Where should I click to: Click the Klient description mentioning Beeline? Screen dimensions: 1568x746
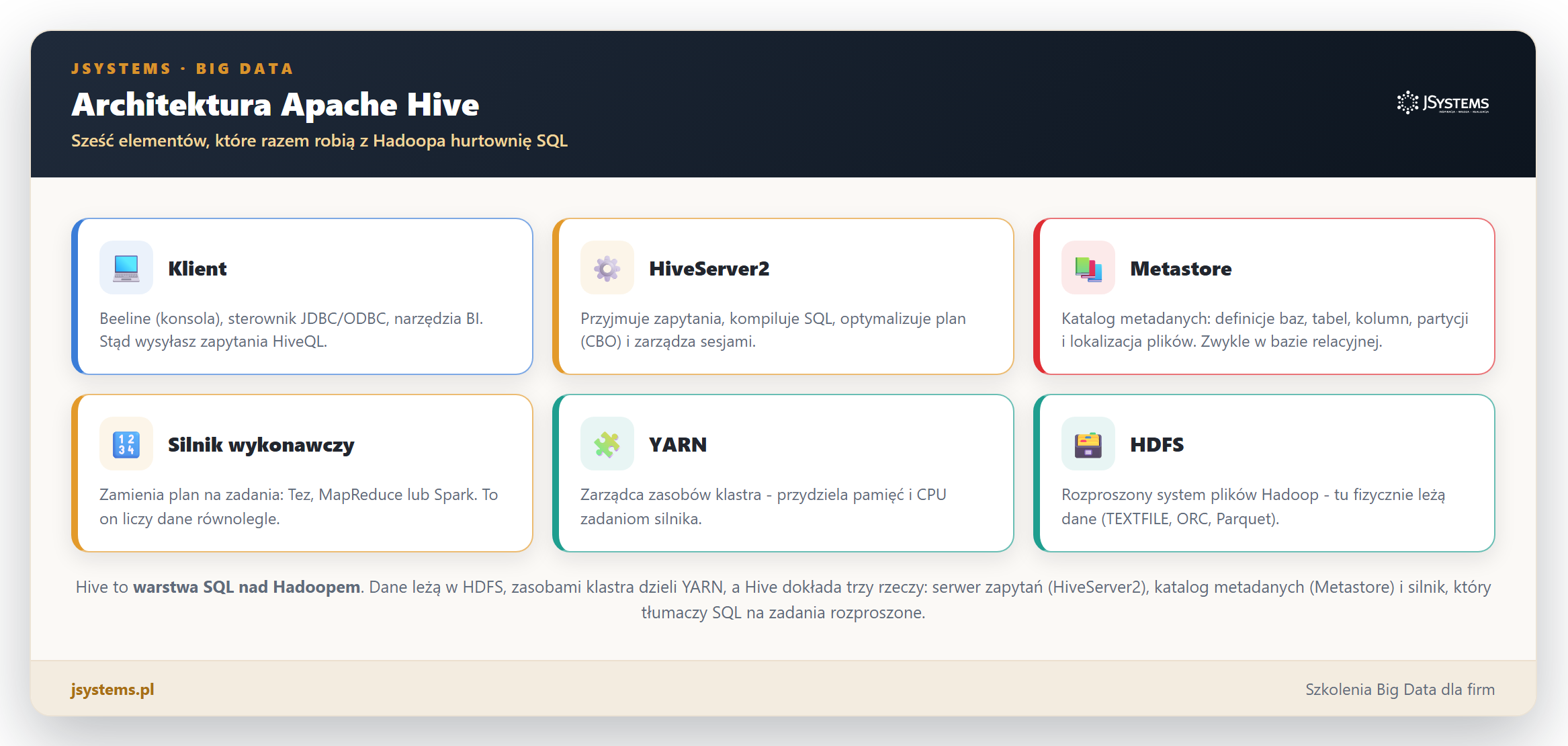click(x=292, y=330)
